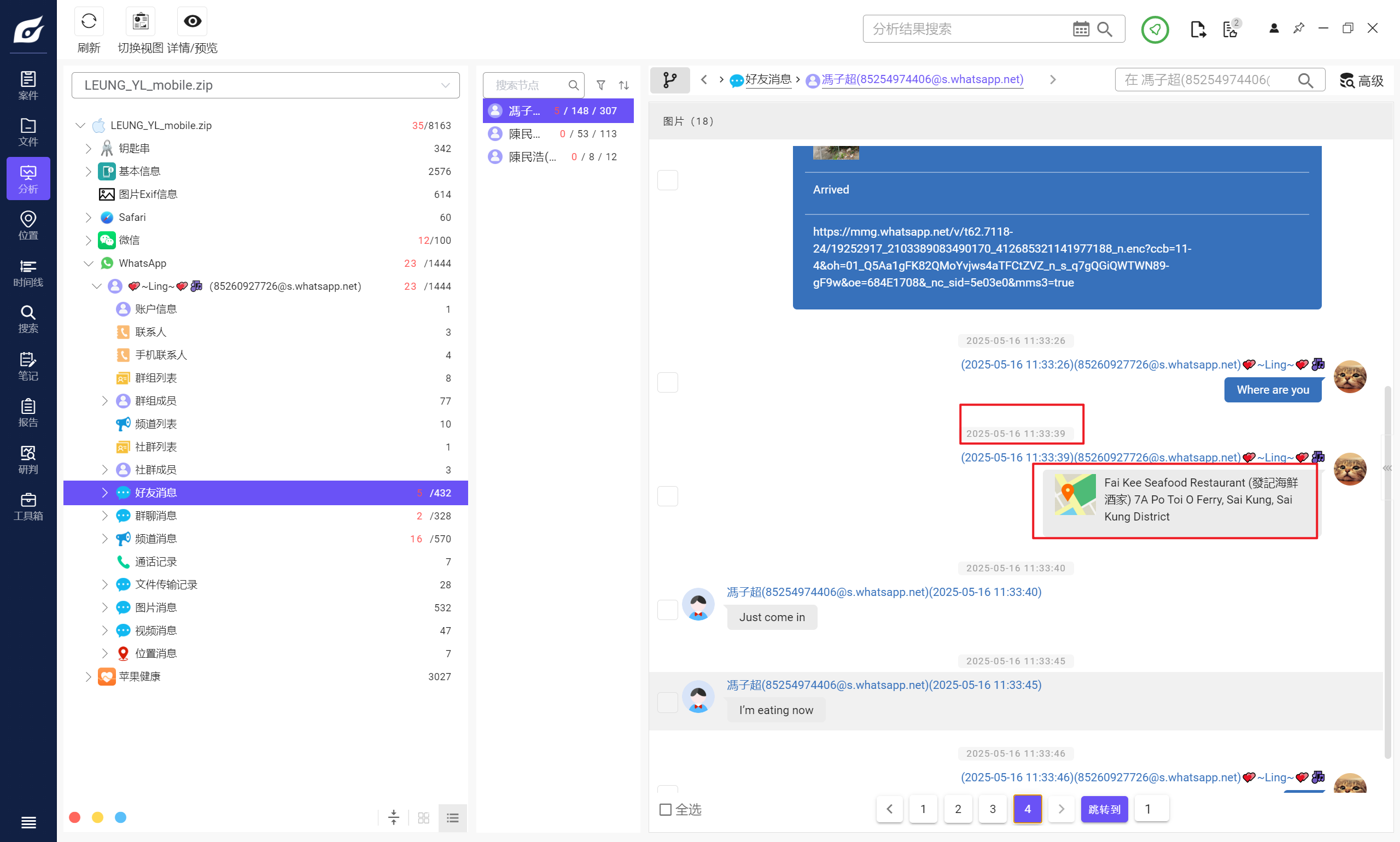This screenshot has height=842, width=1400.
Task: Collapse the WhatsApp tree node
Action: point(88,264)
